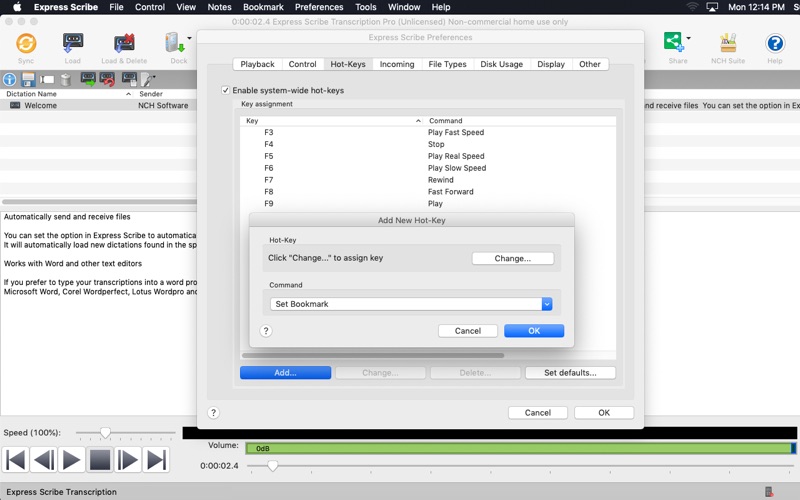
Task: Click the Dock device icon
Action: (174, 43)
